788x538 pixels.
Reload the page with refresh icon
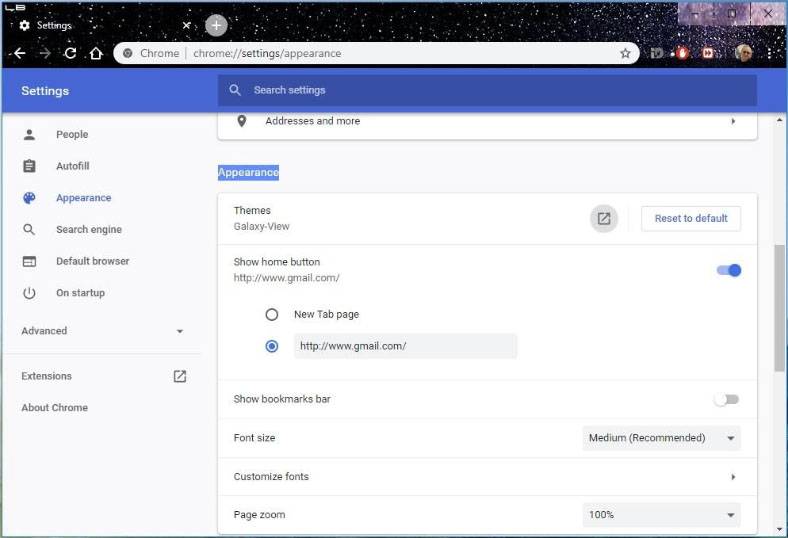tap(70, 53)
